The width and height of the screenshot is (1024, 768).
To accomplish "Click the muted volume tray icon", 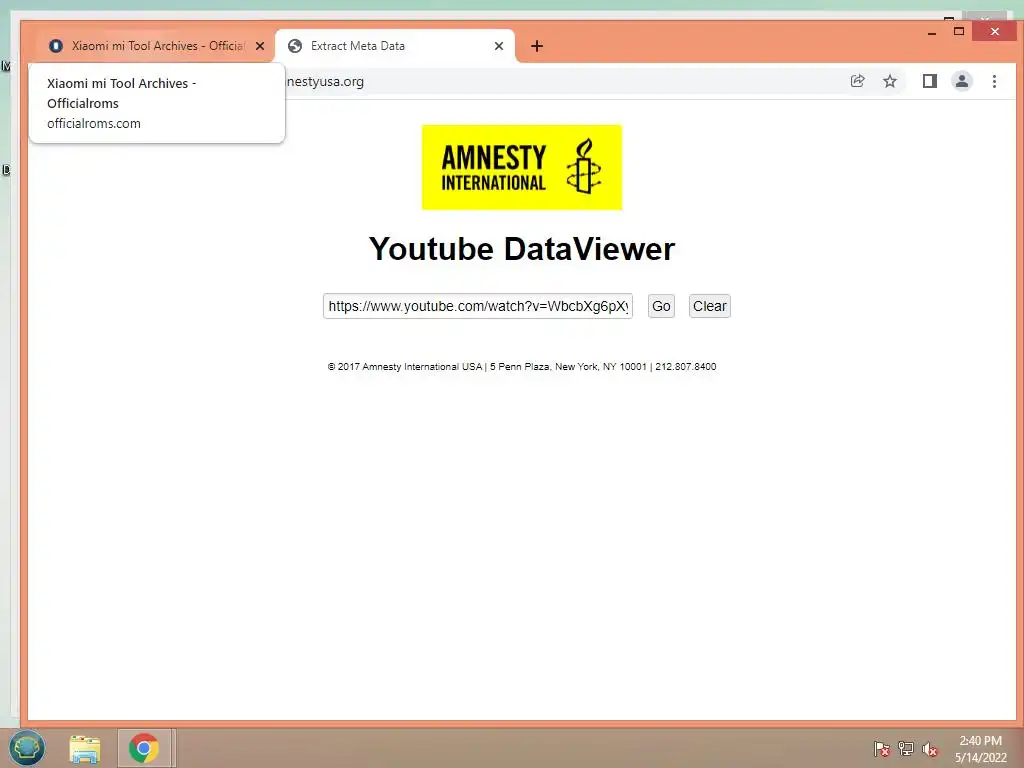I will tap(930, 748).
